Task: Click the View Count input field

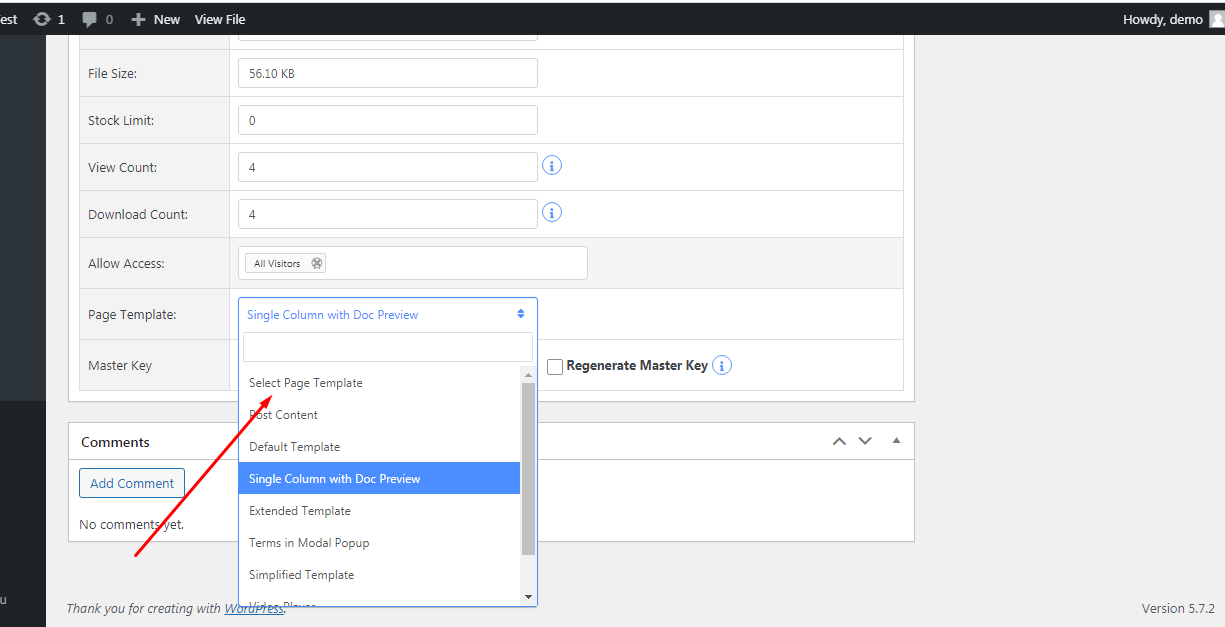Action: (388, 167)
